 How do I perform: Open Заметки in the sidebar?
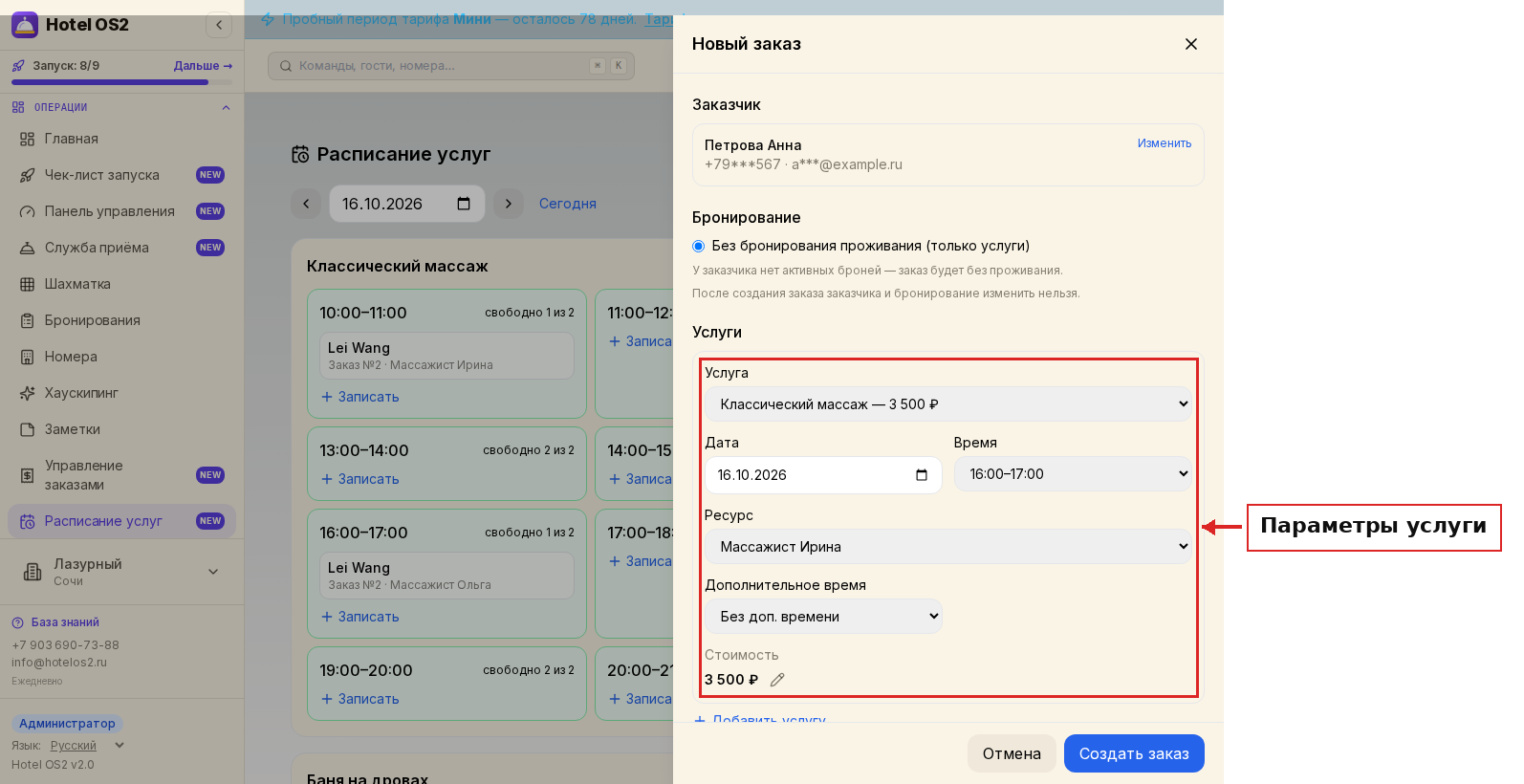click(122, 429)
